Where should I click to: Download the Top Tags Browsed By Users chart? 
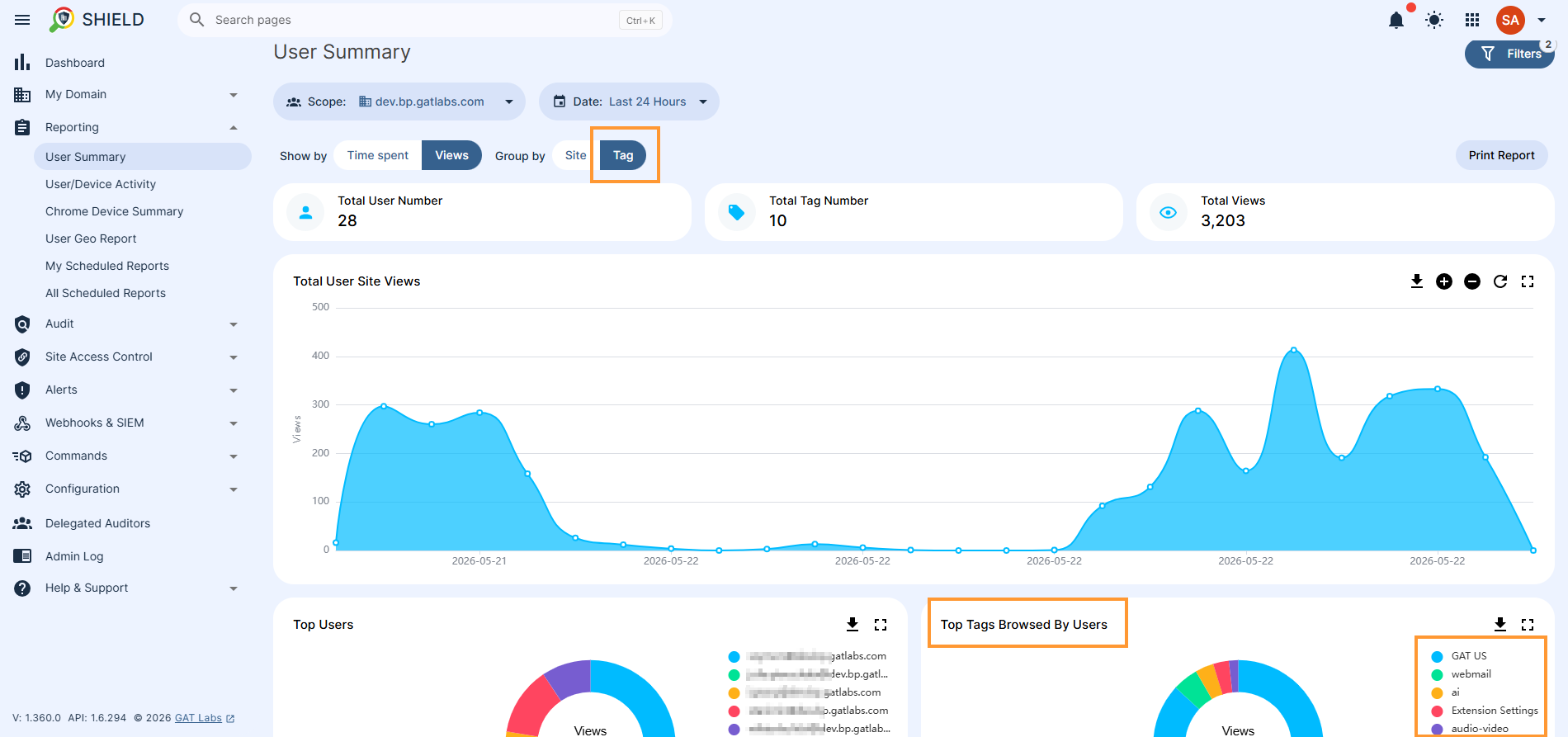pyautogui.click(x=1500, y=625)
